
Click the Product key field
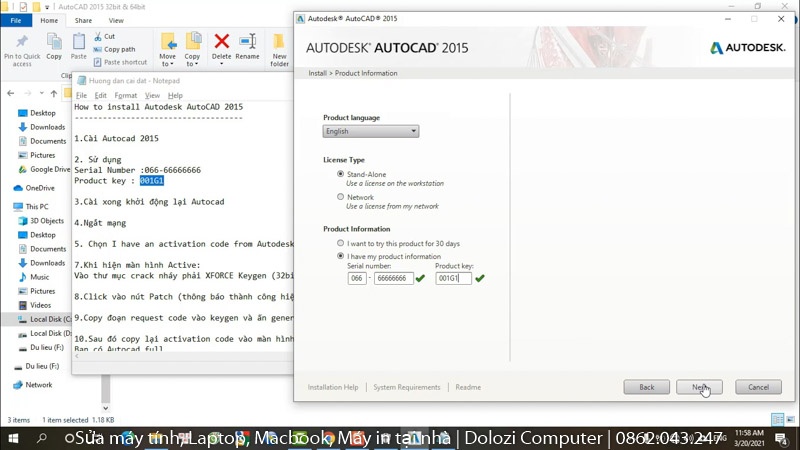453,278
